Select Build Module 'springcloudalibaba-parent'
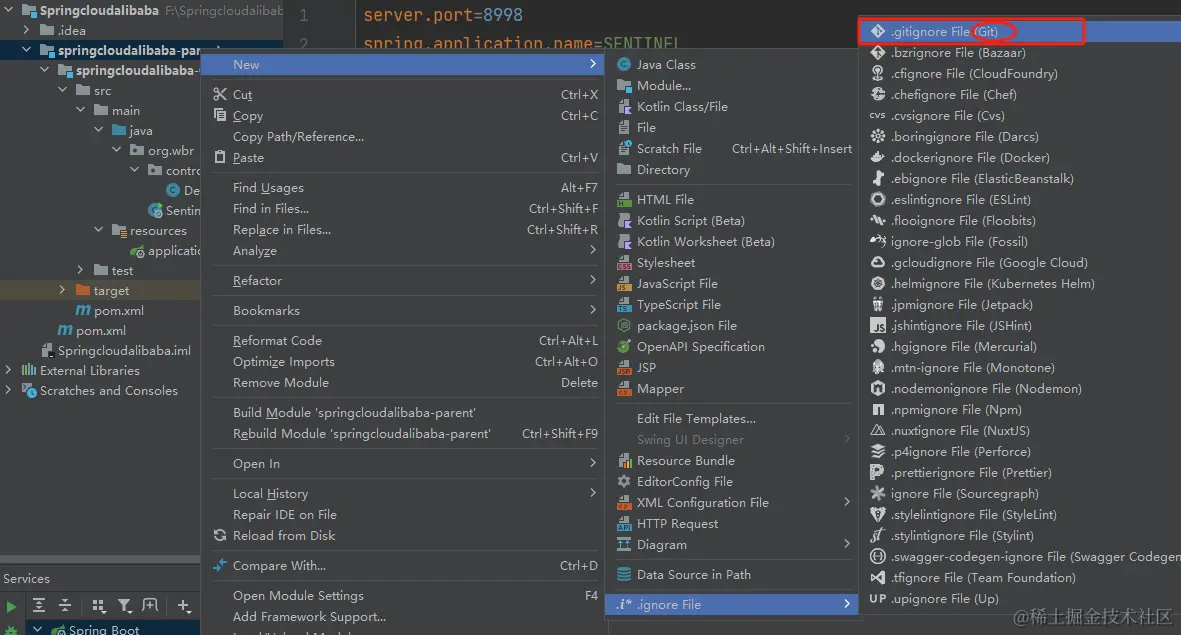This screenshot has height=635, width=1181. coord(403,413)
